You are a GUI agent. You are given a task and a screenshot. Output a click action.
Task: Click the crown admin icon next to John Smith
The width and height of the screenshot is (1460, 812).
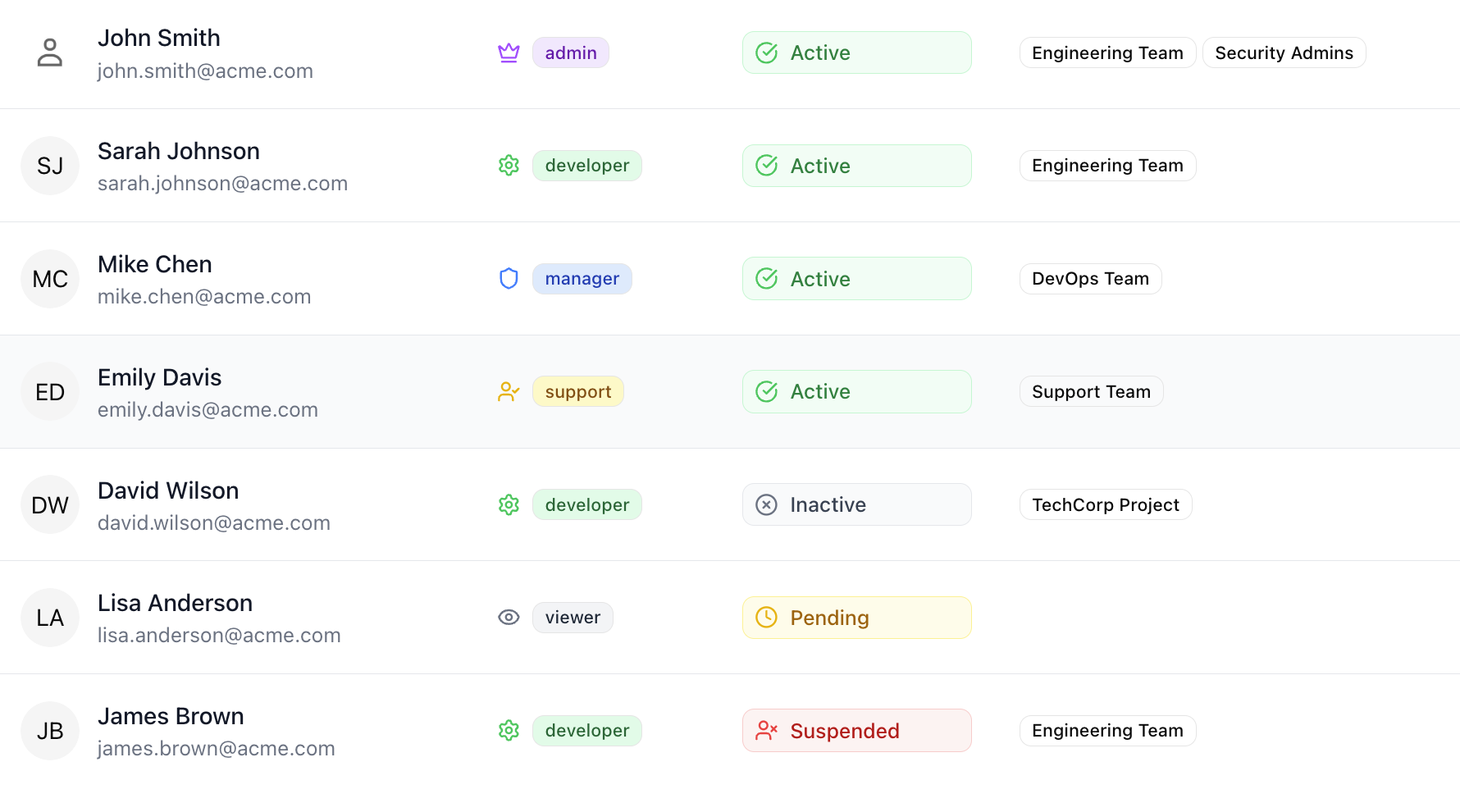point(509,52)
